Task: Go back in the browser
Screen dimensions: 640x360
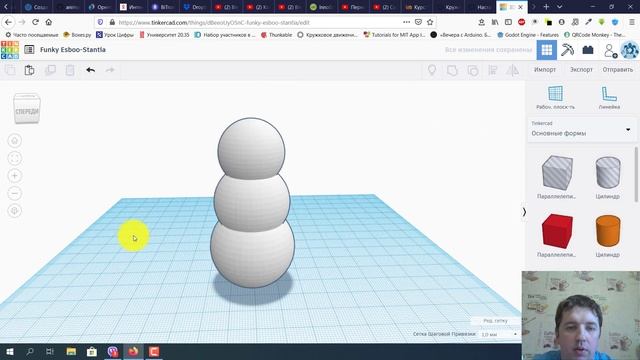Action: click(9, 22)
